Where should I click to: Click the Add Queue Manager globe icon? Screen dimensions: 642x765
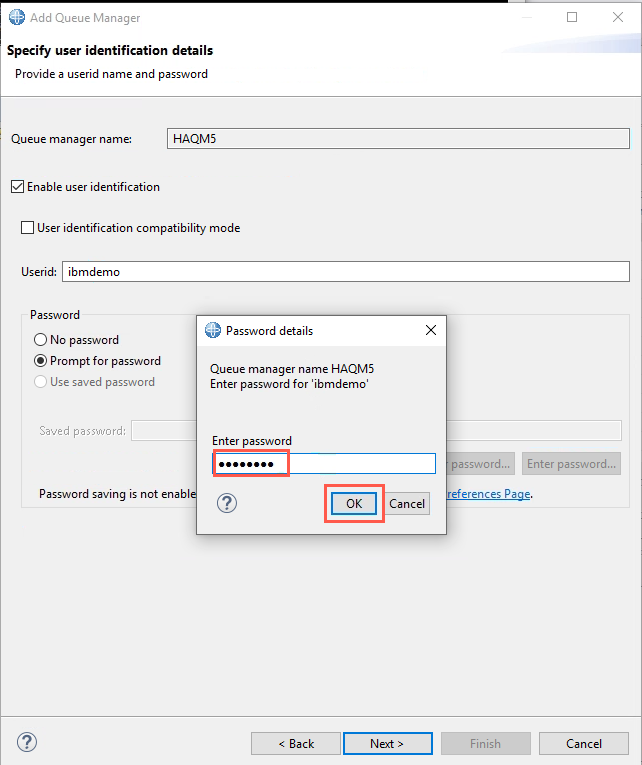coord(17,17)
